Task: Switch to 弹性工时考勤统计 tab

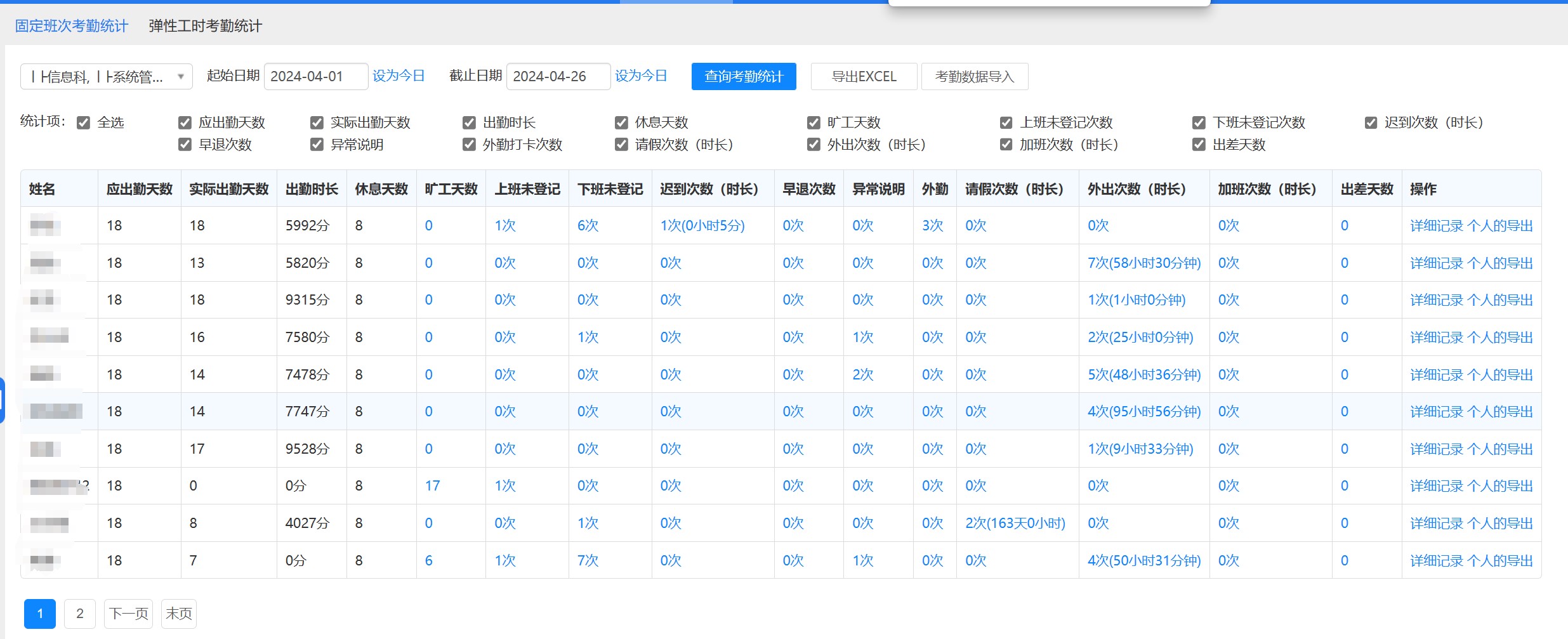Action: [205, 26]
